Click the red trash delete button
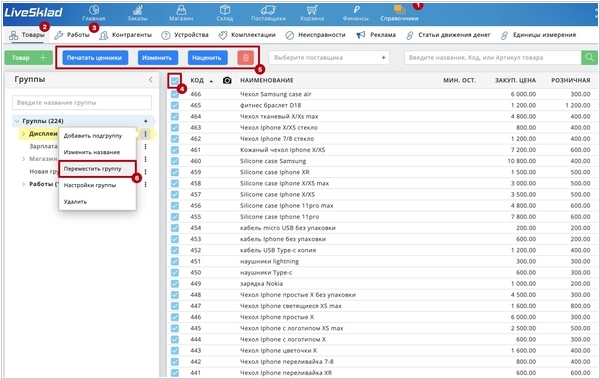600x379 pixels. [x=246, y=58]
